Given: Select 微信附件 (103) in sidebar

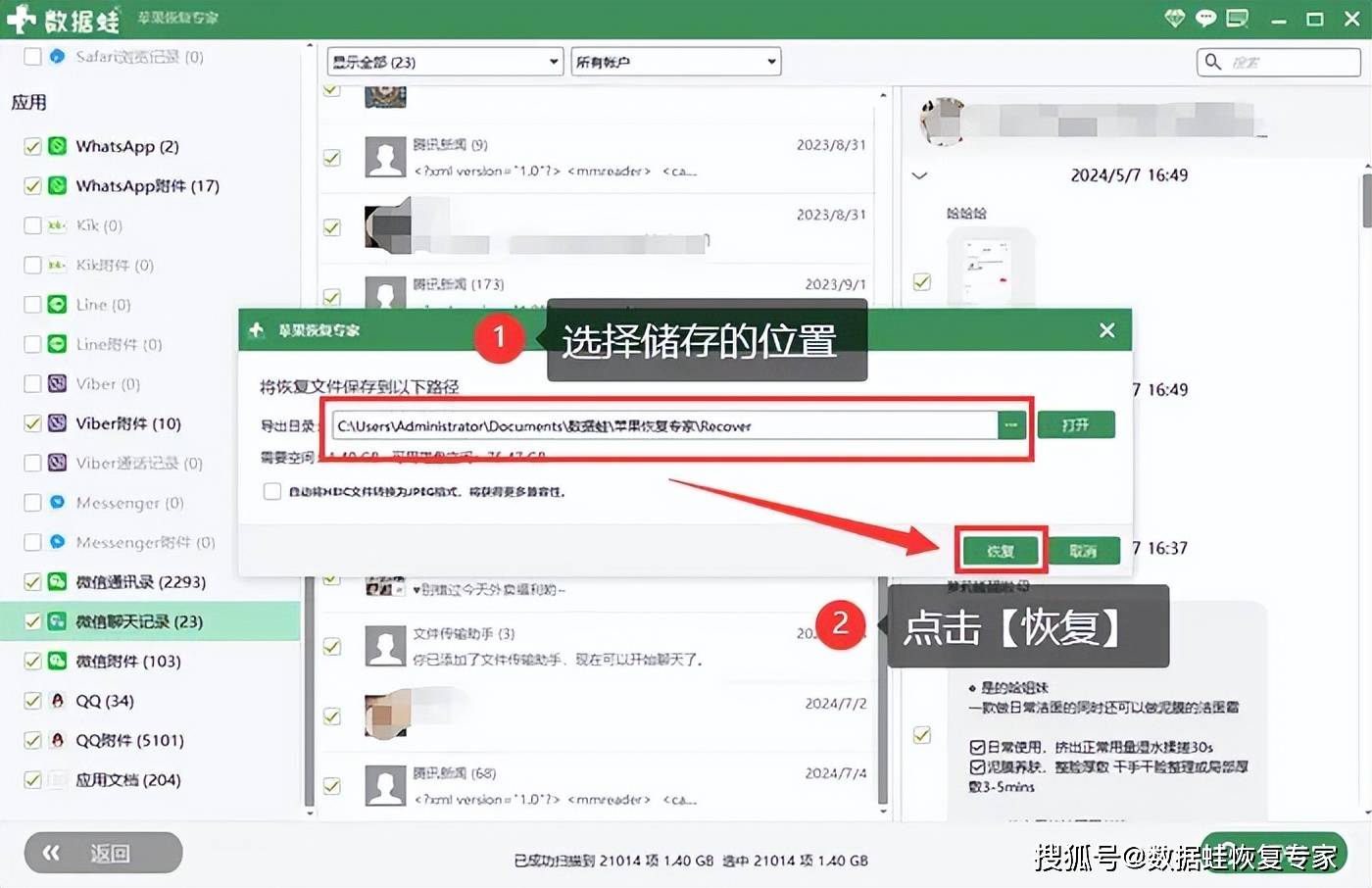Looking at the screenshot, I should point(128,661).
